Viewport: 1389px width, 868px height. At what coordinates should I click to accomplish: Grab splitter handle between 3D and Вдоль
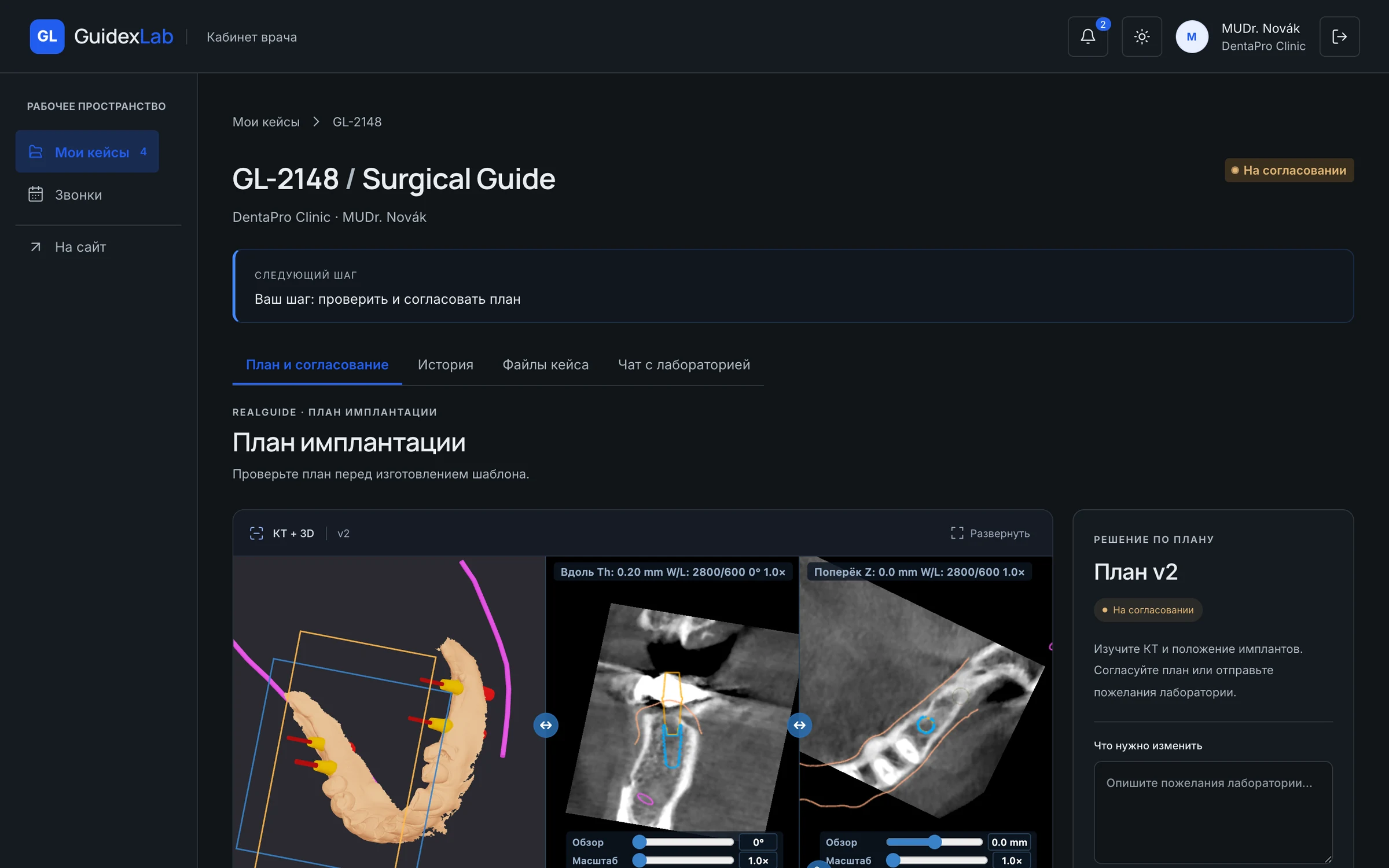546,725
